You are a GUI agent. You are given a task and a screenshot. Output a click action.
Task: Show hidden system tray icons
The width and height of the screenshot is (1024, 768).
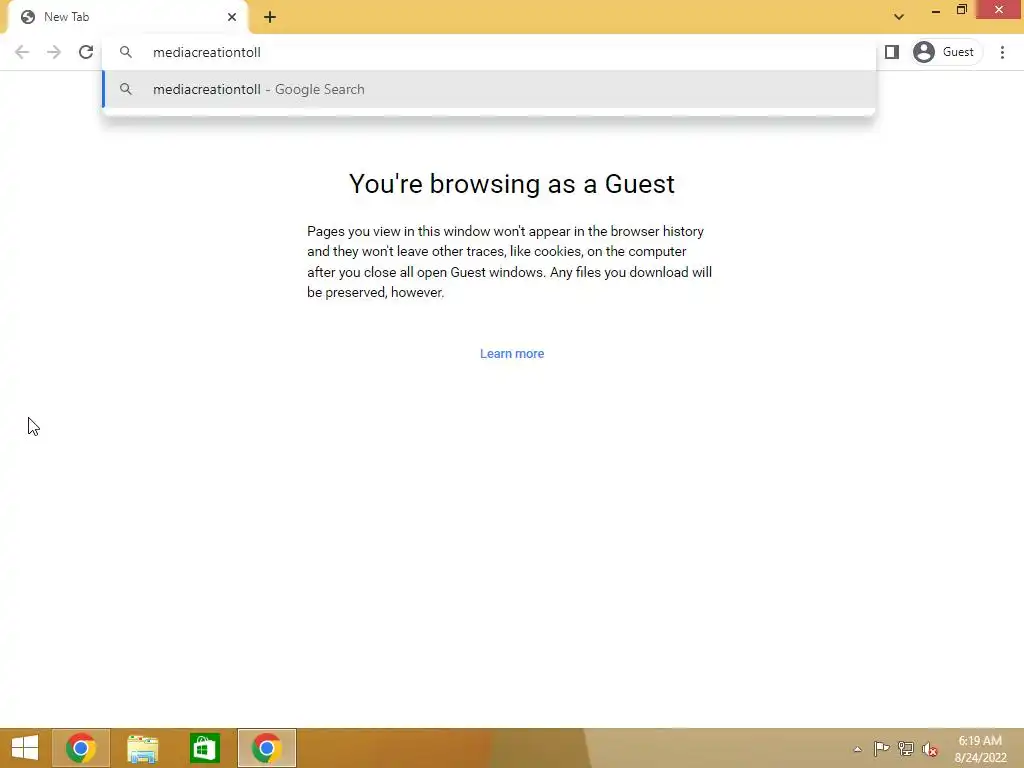click(x=857, y=749)
